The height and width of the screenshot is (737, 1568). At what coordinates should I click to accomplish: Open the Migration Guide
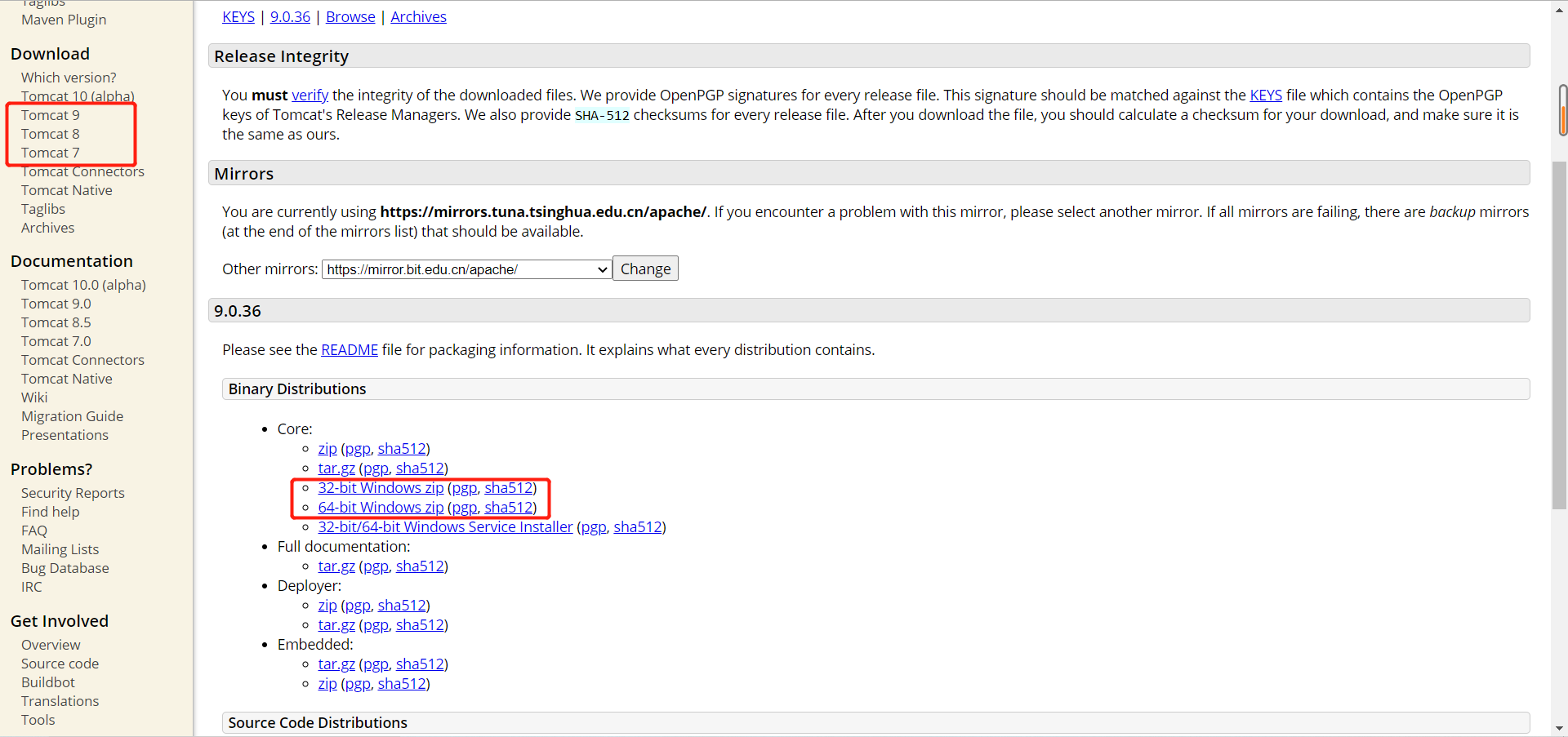72,416
